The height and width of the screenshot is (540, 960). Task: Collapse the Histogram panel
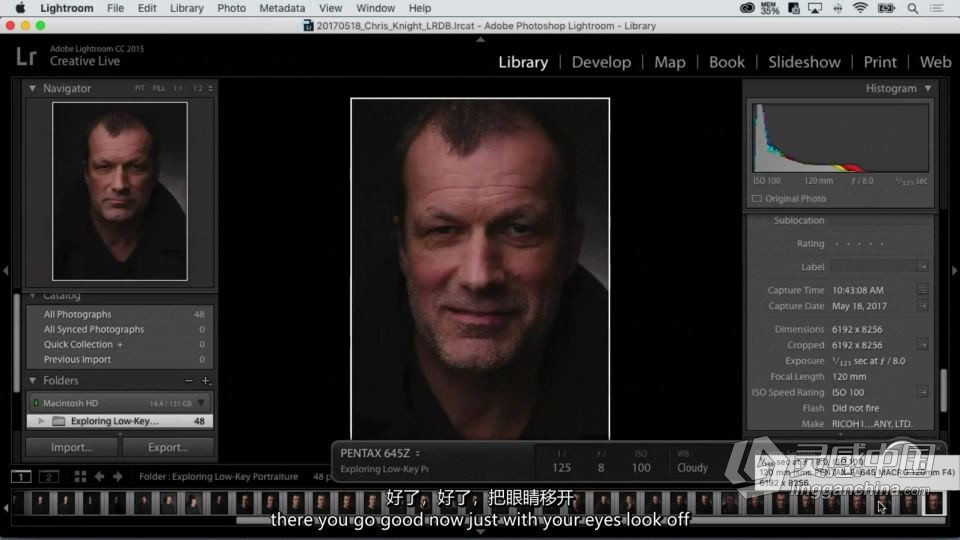click(928, 88)
